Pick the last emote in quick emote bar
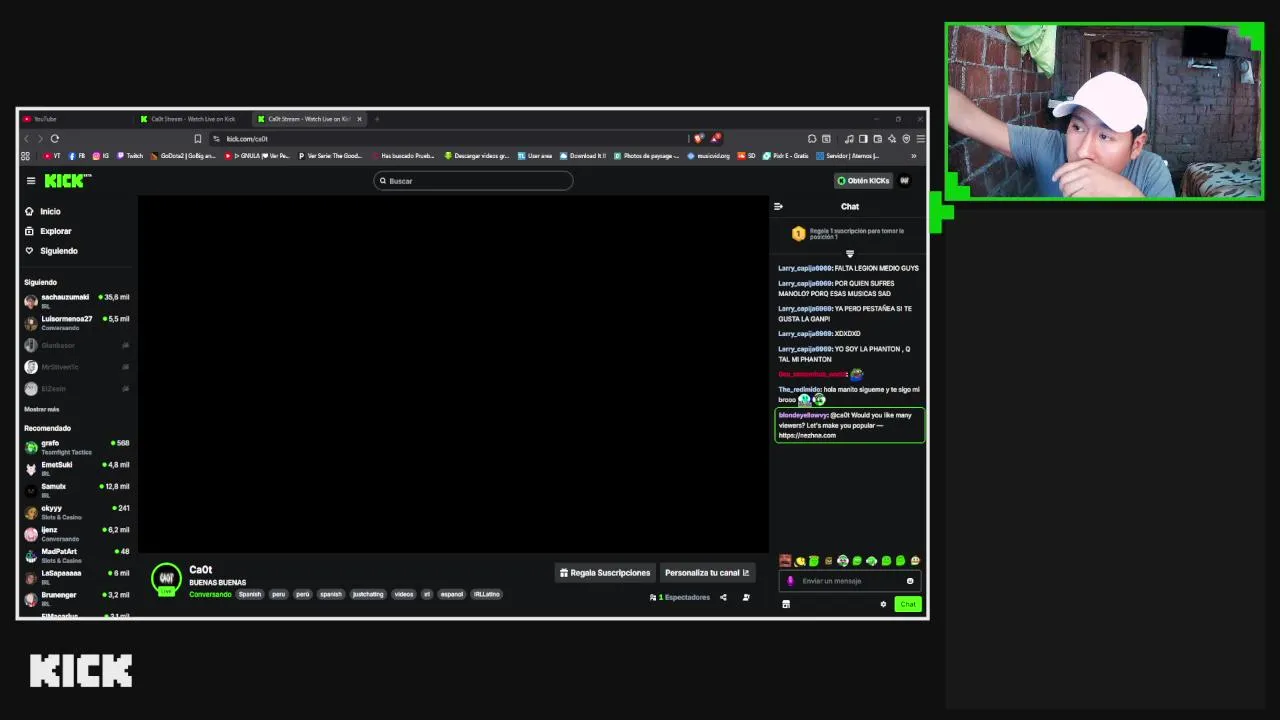This screenshot has width=1280, height=720. point(915,561)
